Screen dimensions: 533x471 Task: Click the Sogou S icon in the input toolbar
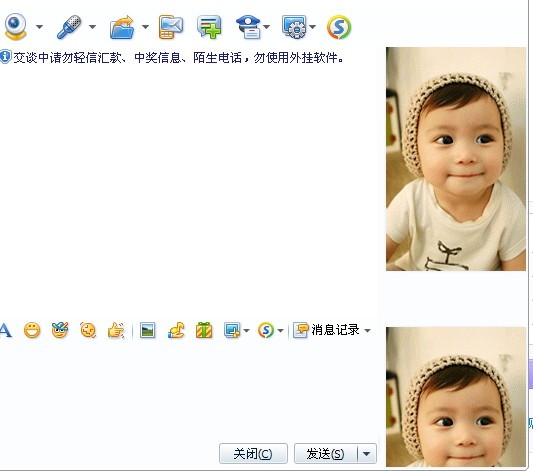[x=266, y=330]
